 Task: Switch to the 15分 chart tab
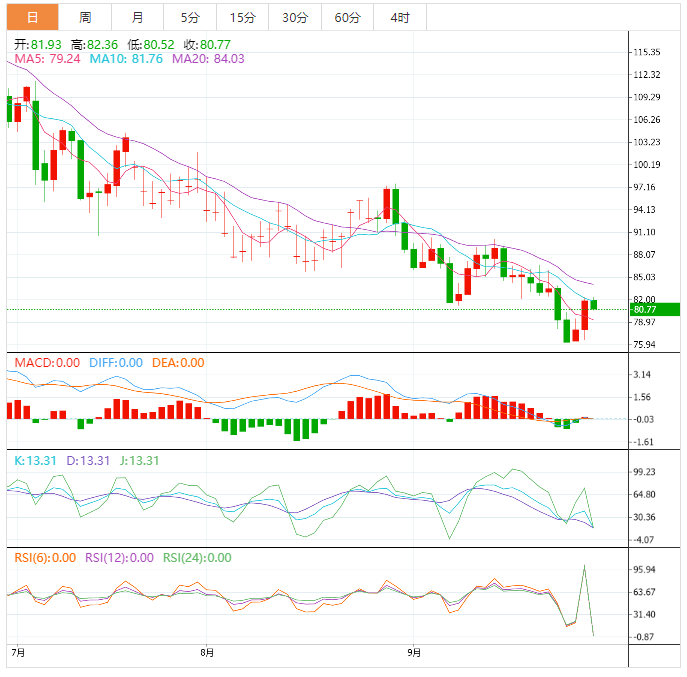[242, 17]
